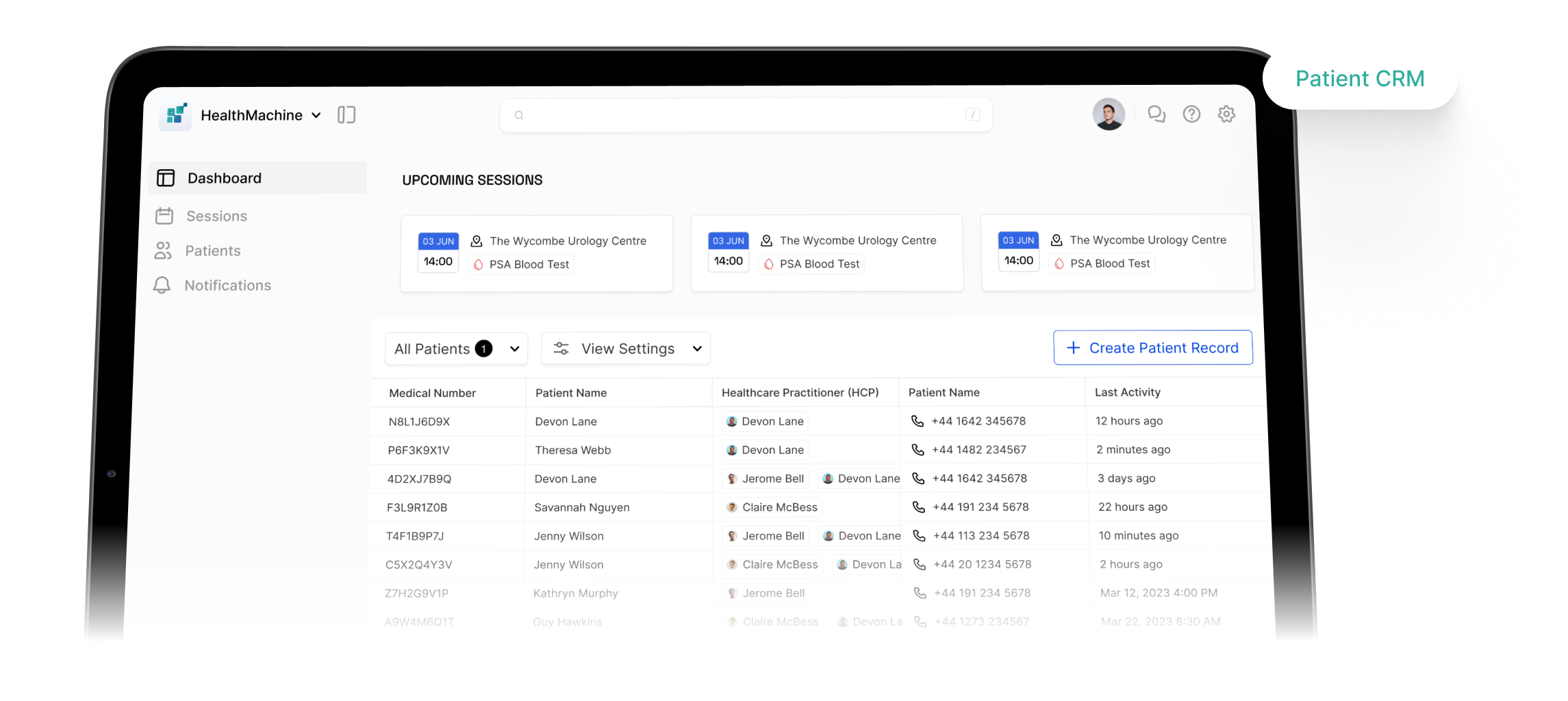Click Create Patient Record button
1568x701 pixels.
[x=1153, y=348]
